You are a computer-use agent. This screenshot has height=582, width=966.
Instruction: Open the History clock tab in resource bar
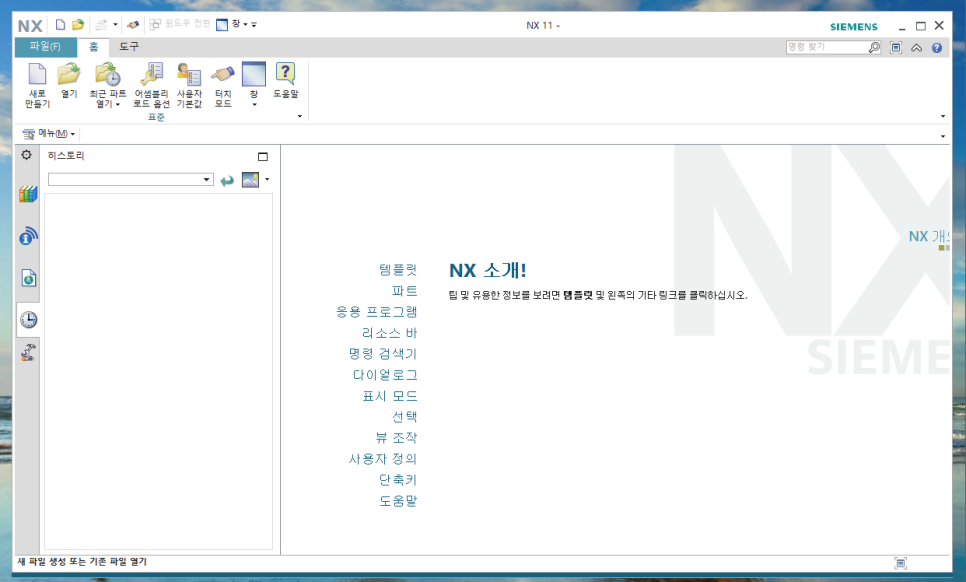[x=28, y=319]
